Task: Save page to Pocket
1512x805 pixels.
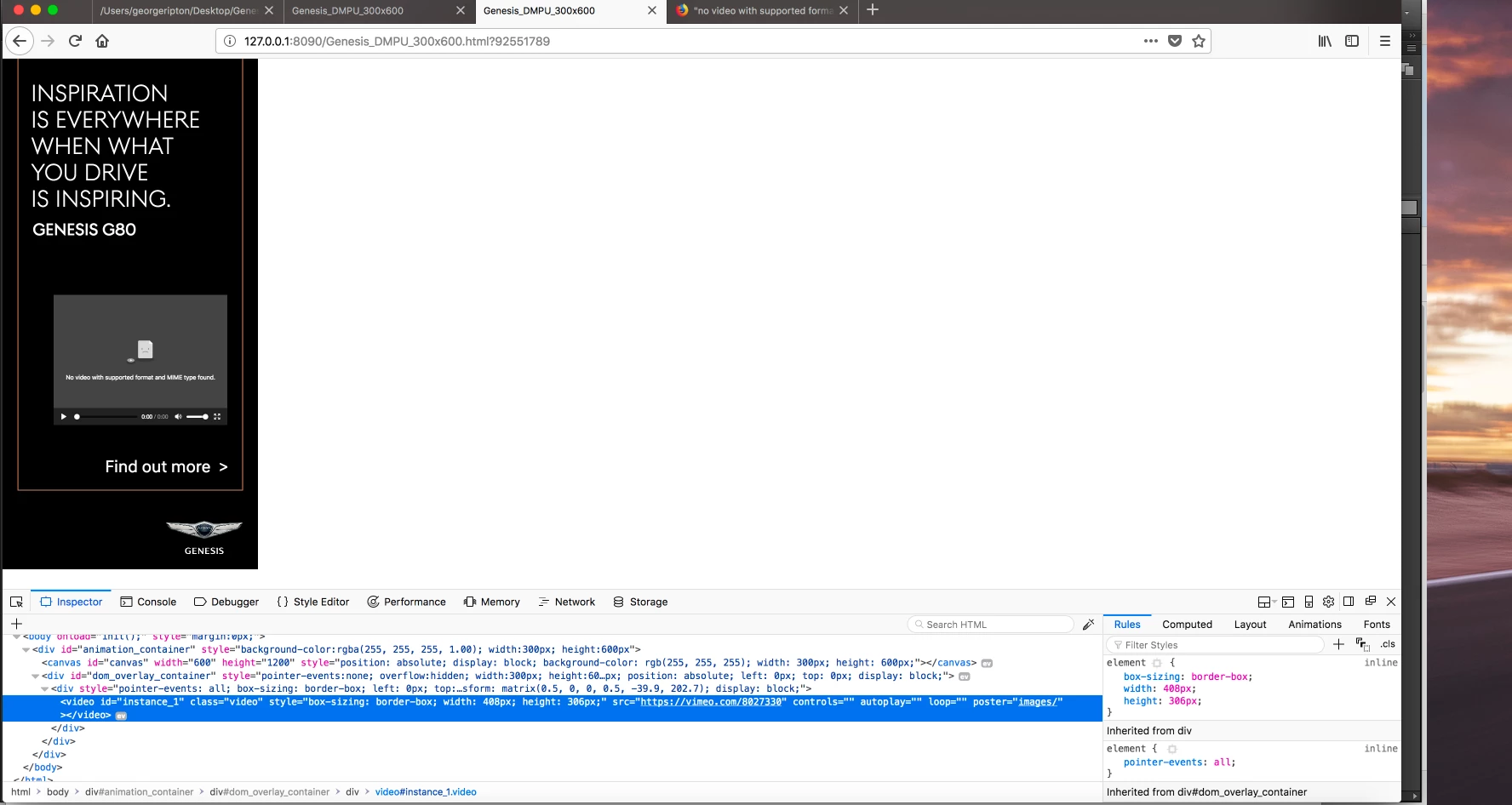Action: [1175, 41]
